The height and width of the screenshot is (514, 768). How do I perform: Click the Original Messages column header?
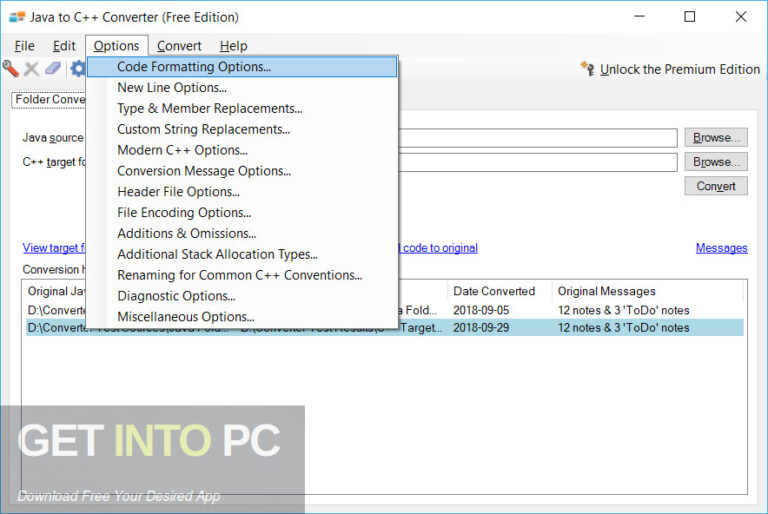(x=648, y=291)
